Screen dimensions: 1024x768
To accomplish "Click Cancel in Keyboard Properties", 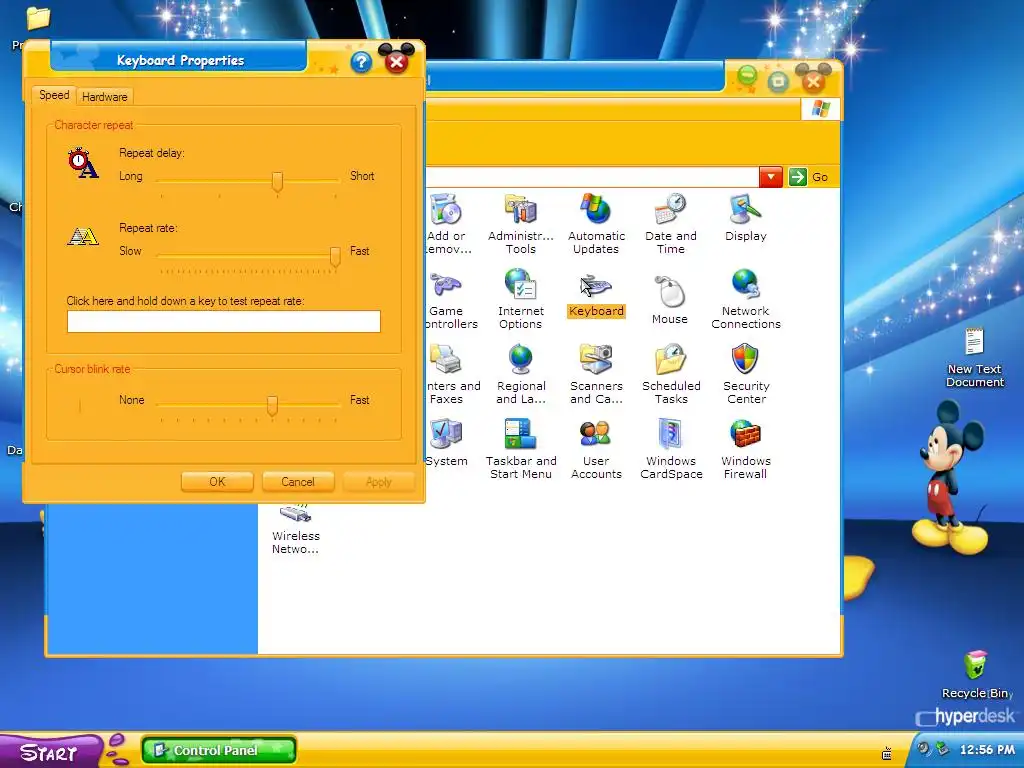I will point(298,482).
